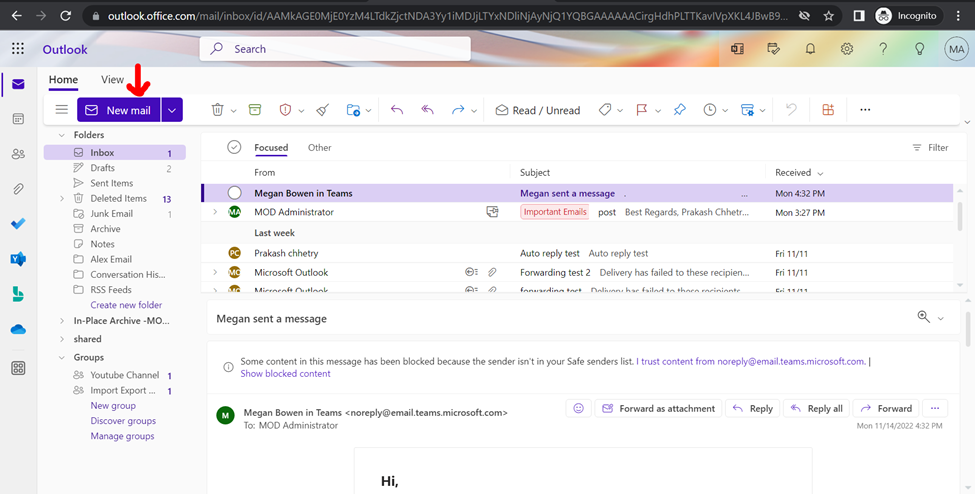975x494 pixels.
Task: Click the Help question mark icon
Action: 883,49
